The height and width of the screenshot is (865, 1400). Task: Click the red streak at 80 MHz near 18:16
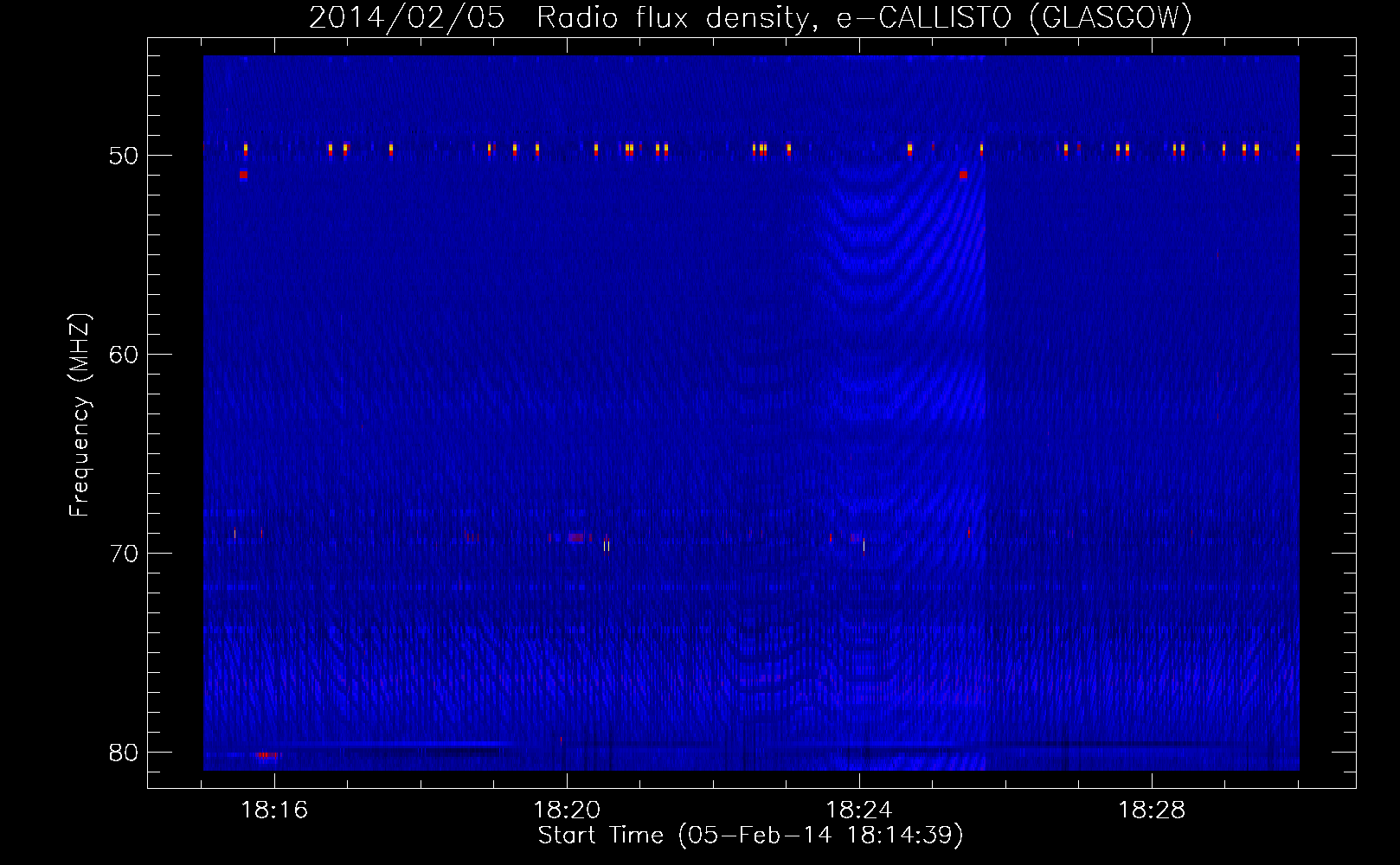click(x=267, y=755)
